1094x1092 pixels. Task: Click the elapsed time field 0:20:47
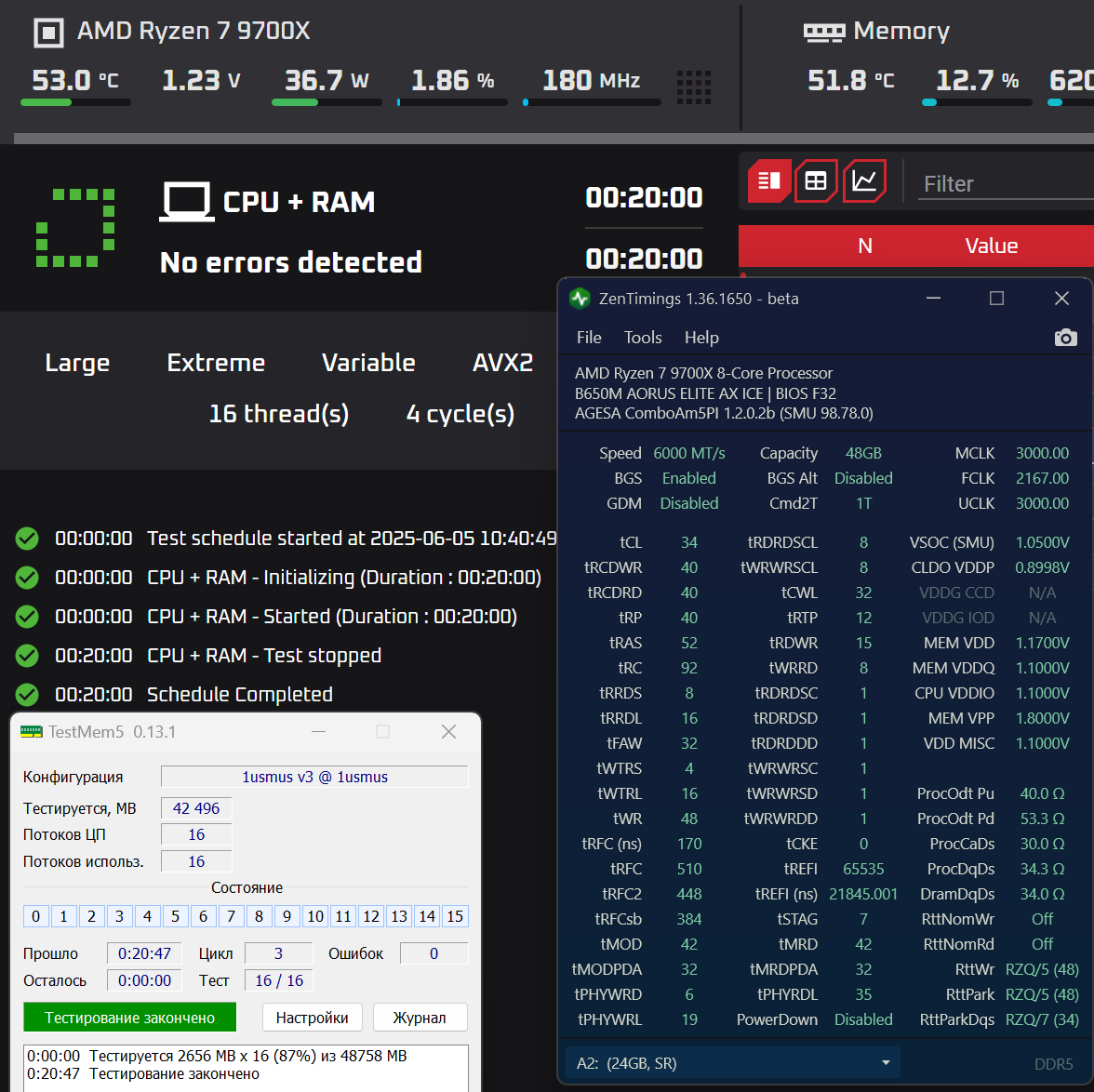[x=144, y=953]
